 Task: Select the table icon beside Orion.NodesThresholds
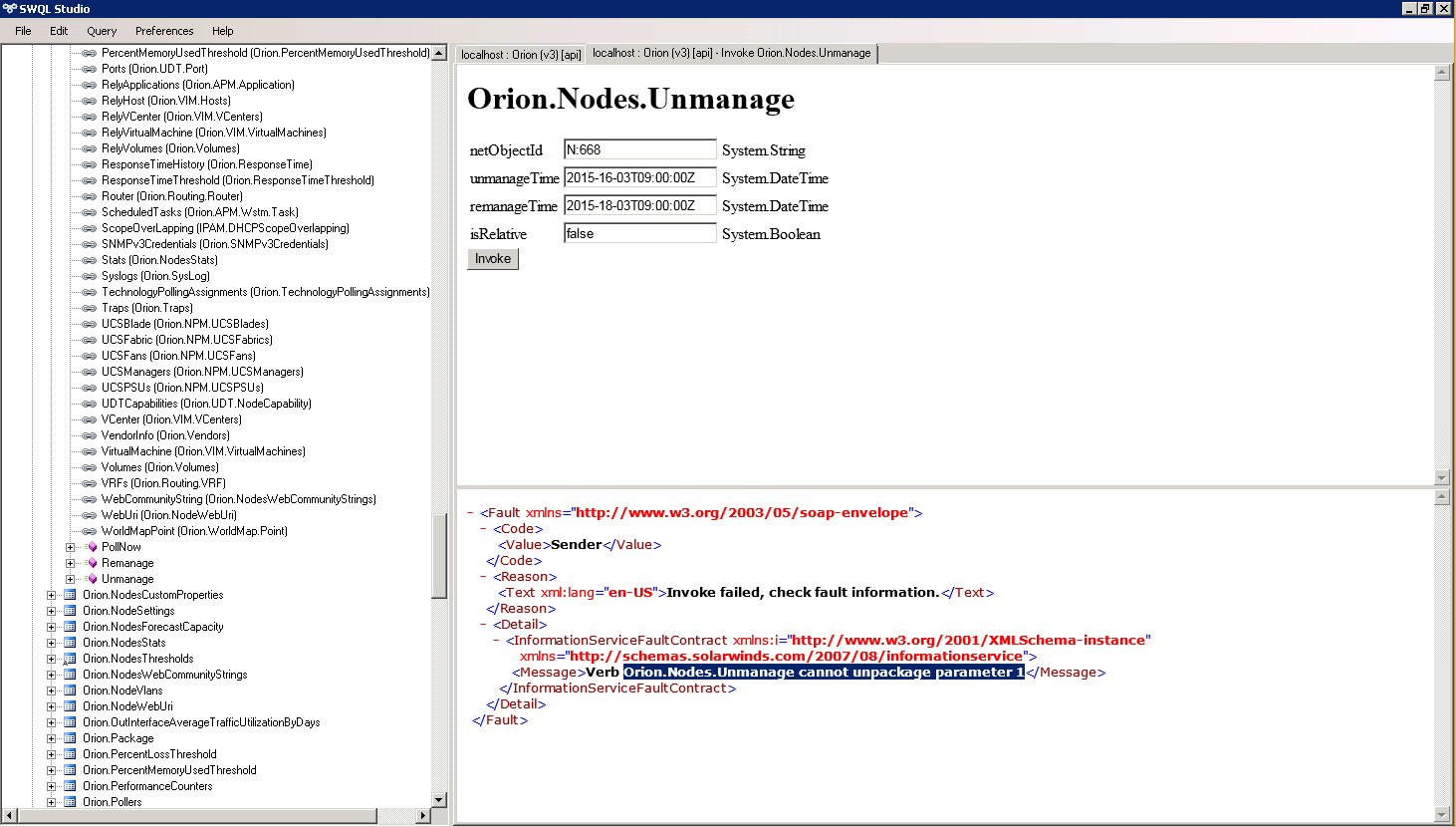70,659
